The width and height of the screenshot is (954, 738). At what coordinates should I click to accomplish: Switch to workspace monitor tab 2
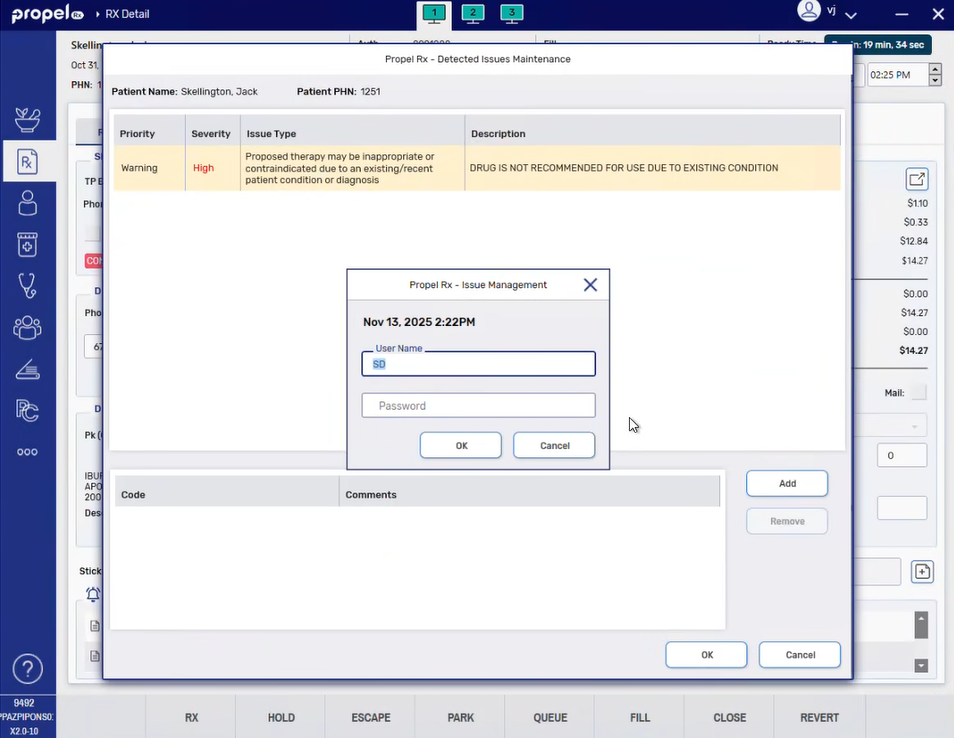pyautogui.click(x=473, y=13)
